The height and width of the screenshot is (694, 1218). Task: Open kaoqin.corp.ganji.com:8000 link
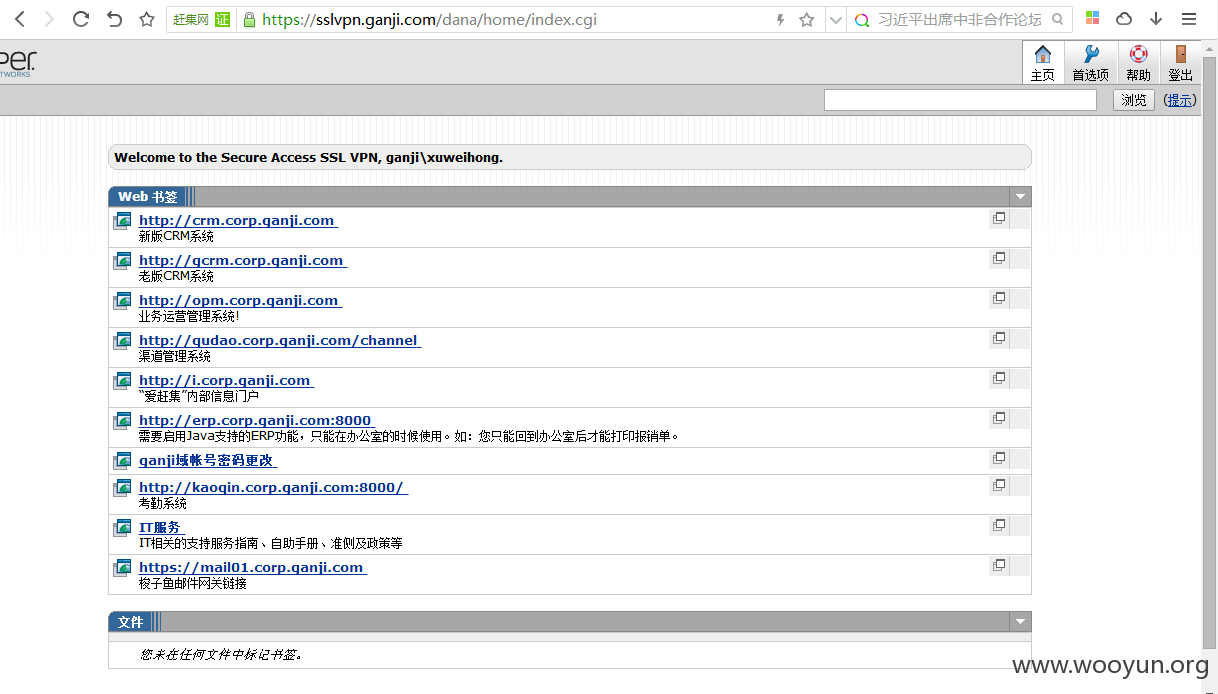tap(273, 487)
